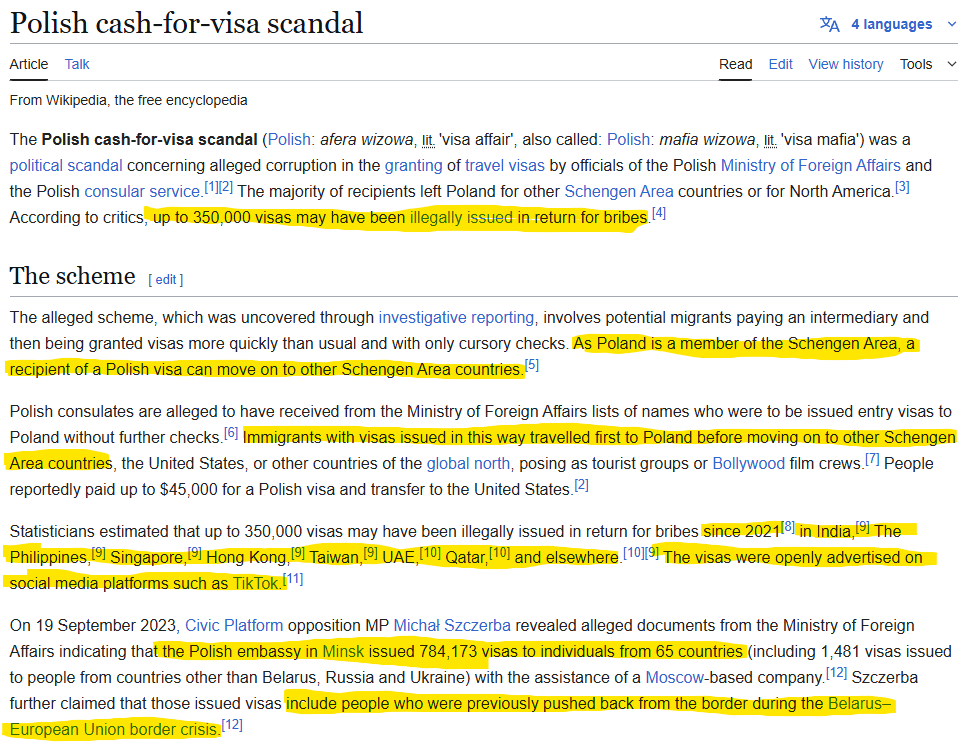Image resolution: width=968 pixels, height=752 pixels.
Task: Switch to the Article tab
Action: tap(28, 64)
